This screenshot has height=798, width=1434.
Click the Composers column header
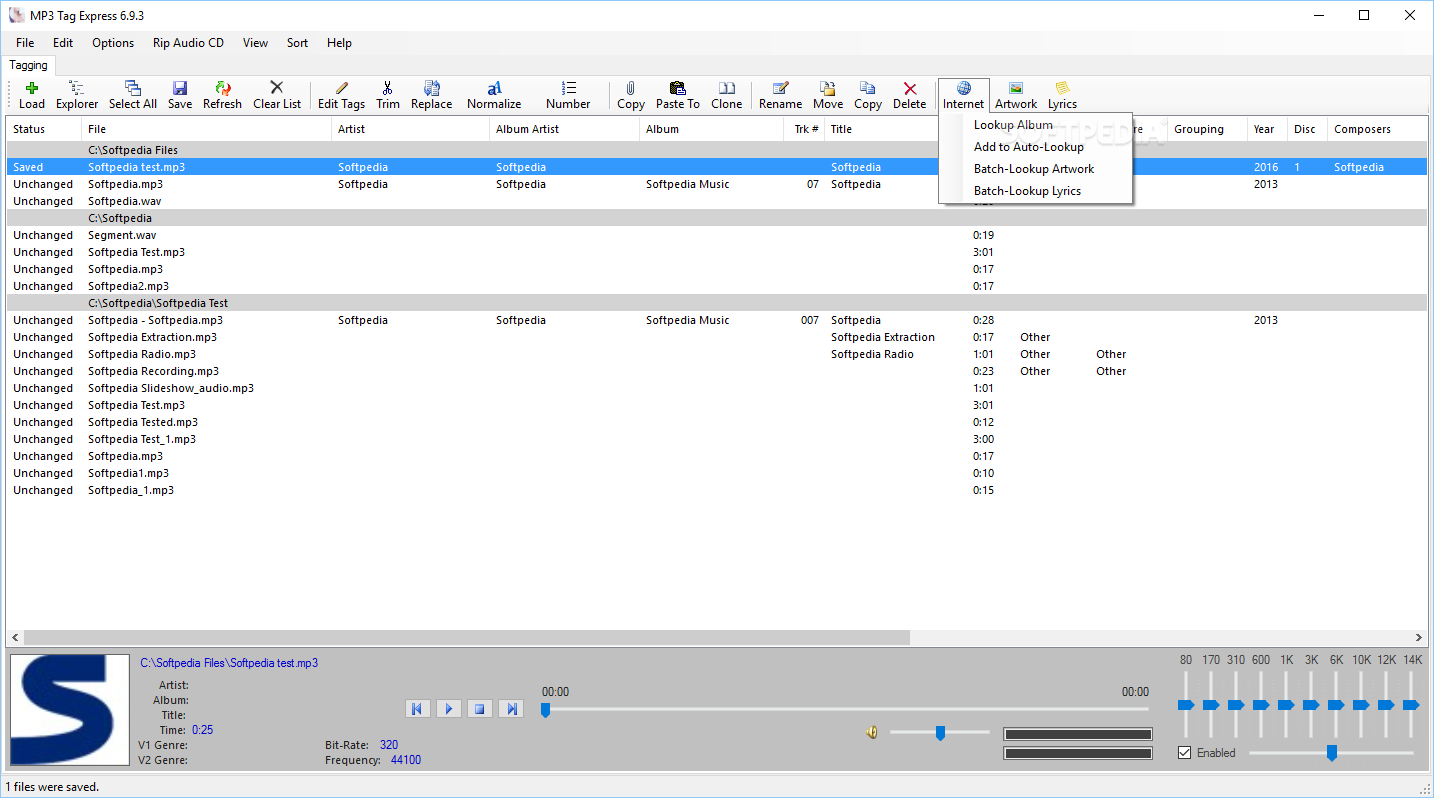[x=1377, y=129]
